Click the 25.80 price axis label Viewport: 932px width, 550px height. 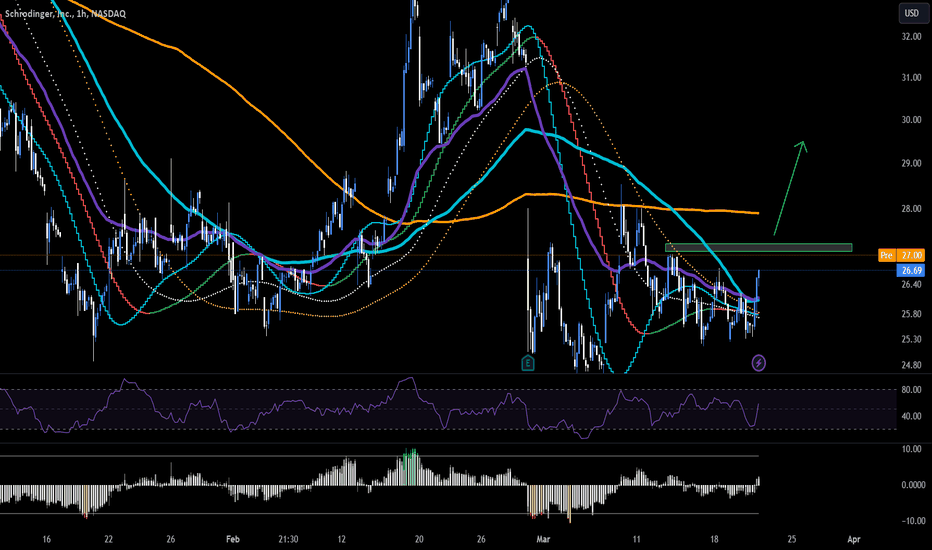911,314
